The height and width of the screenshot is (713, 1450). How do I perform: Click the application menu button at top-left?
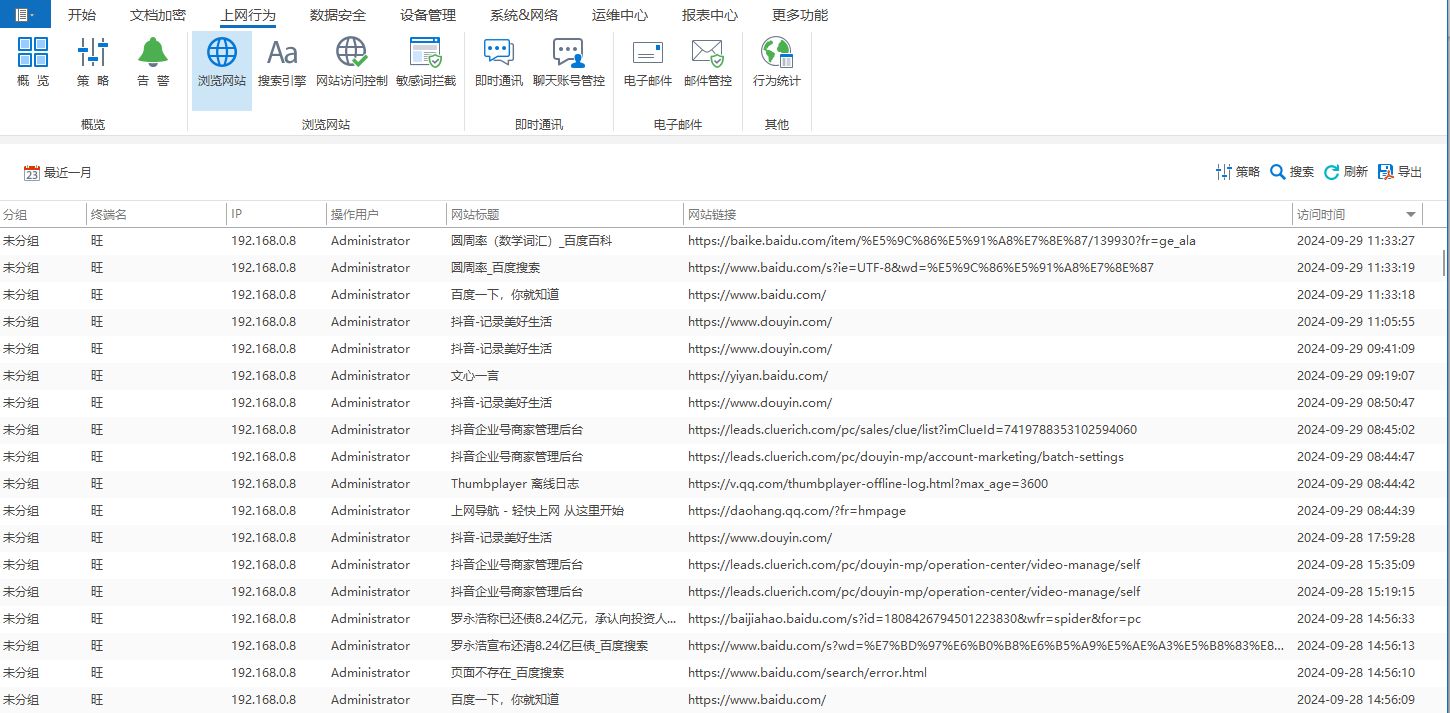tap(25, 14)
